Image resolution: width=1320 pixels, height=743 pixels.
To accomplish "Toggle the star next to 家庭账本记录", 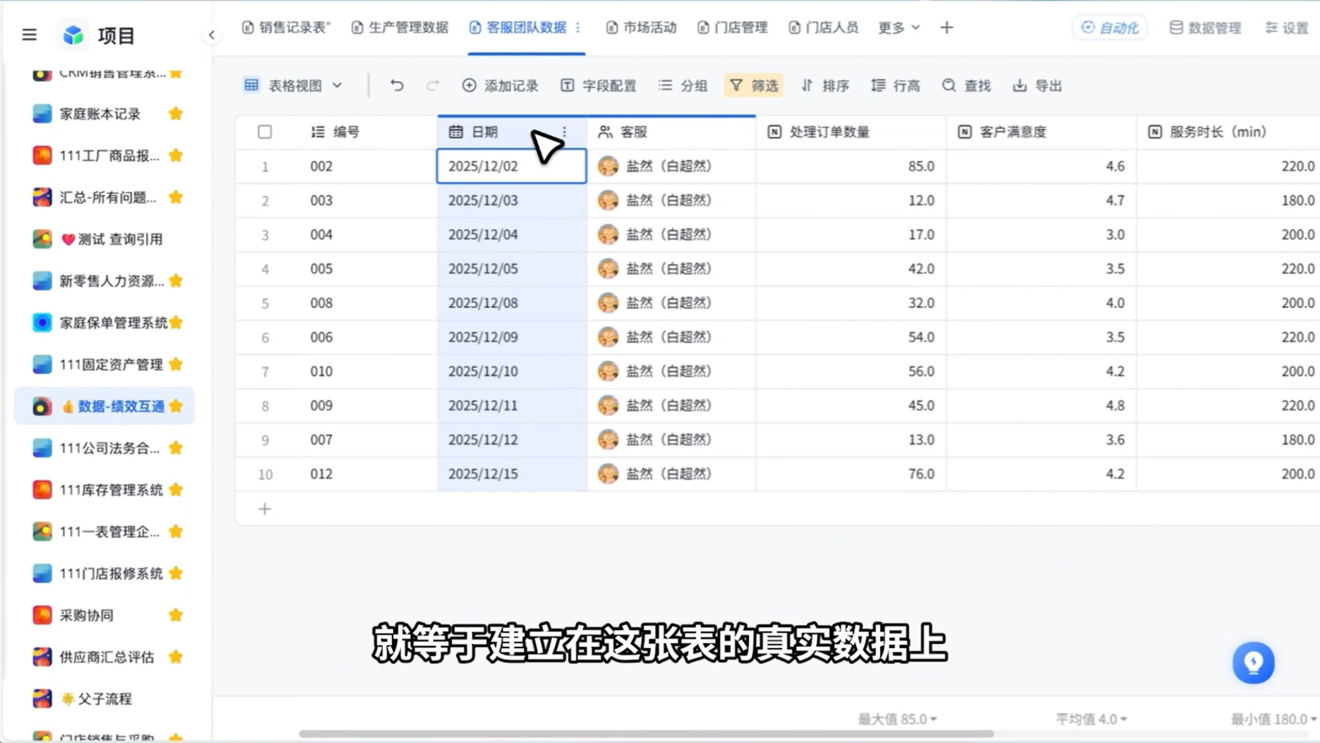I will click(x=176, y=114).
